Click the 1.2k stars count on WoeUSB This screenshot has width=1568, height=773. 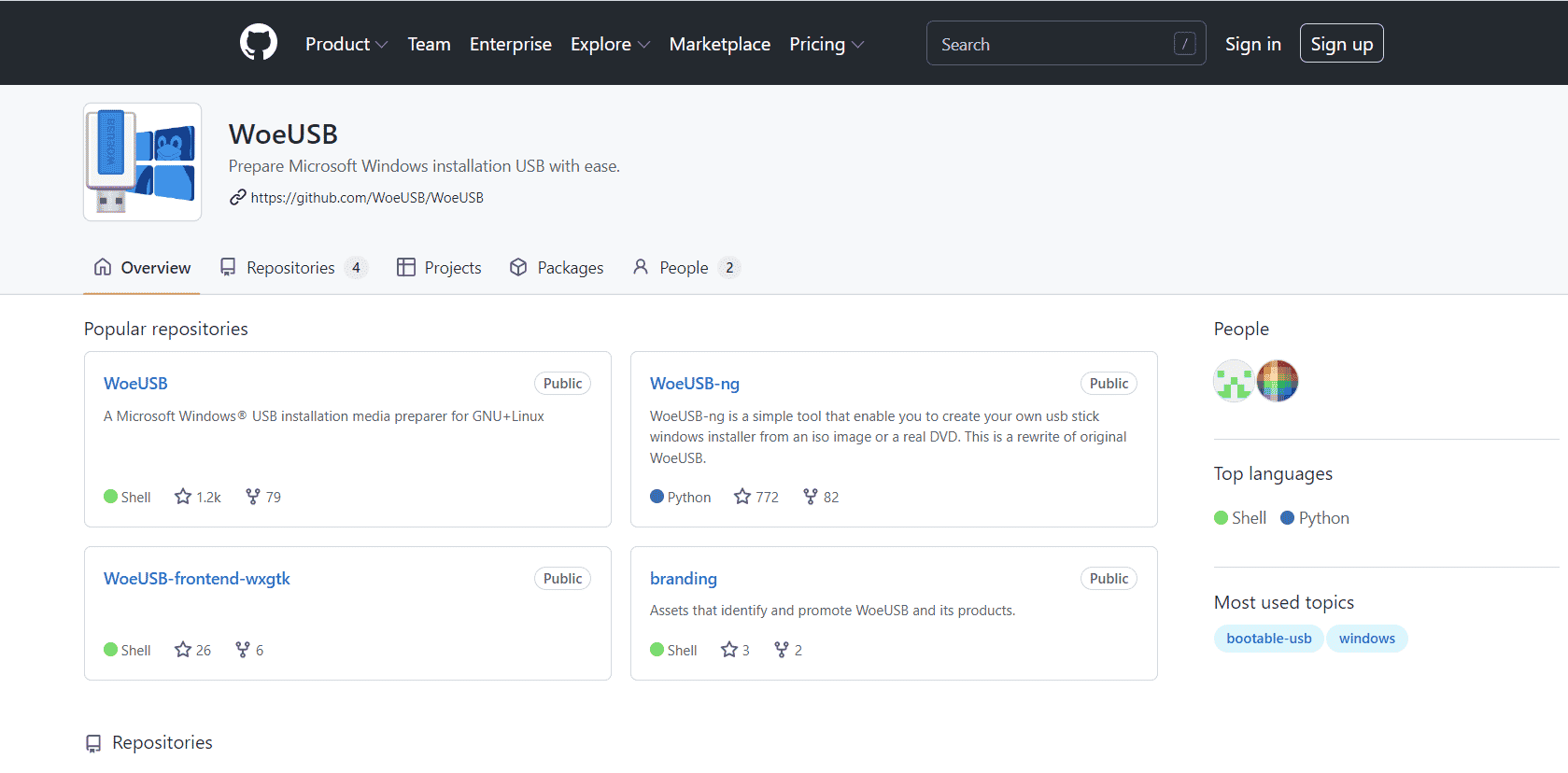tap(208, 498)
